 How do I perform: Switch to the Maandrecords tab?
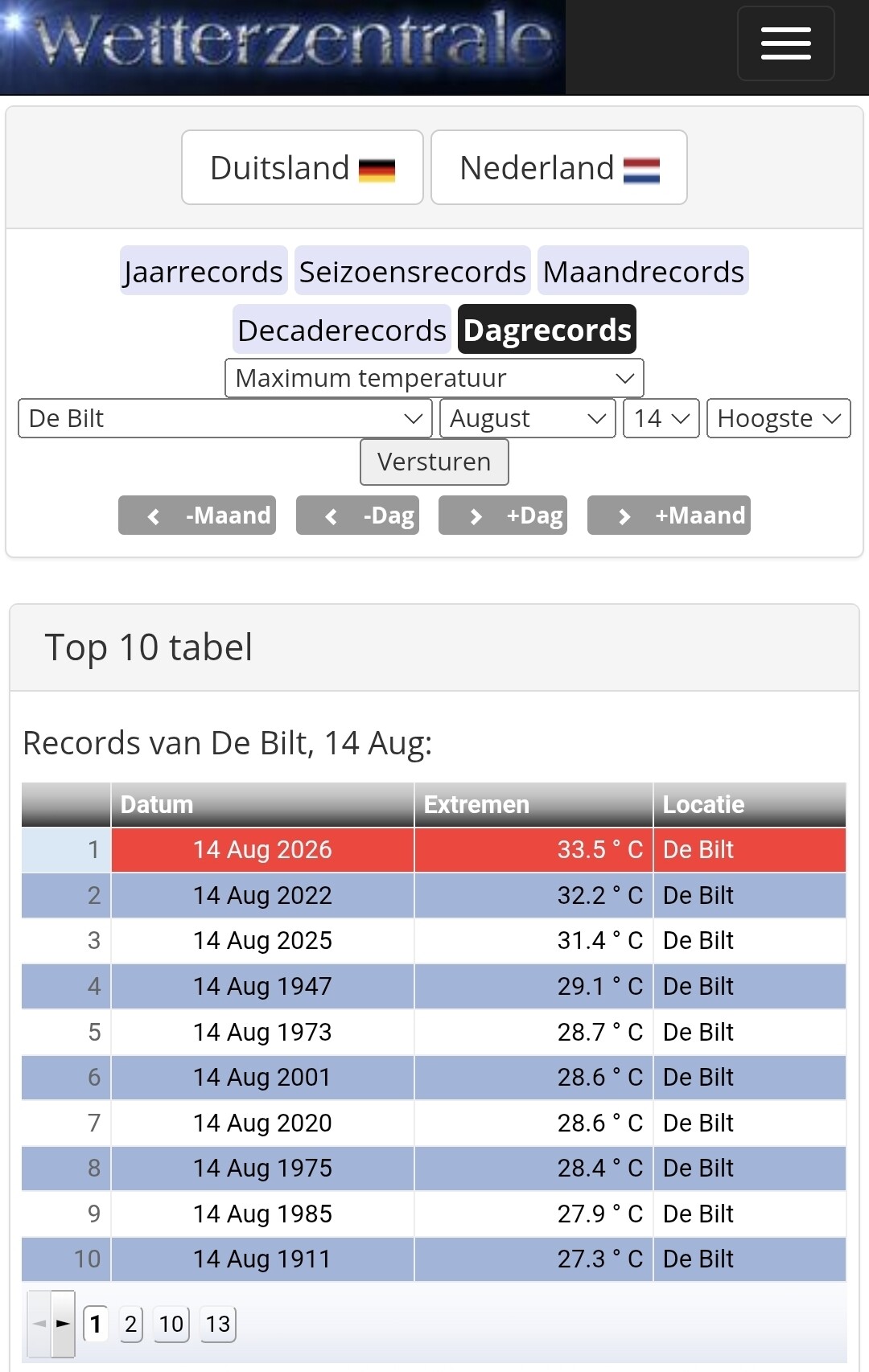pyautogui.click(x=644, y=271)
